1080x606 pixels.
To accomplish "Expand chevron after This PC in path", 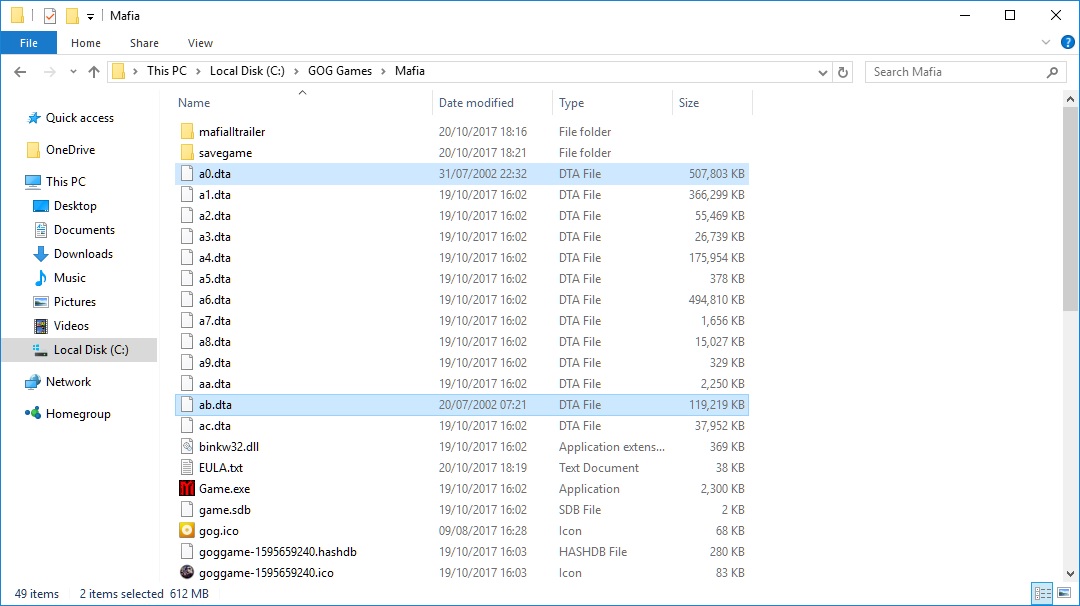I will coord(198,71).
